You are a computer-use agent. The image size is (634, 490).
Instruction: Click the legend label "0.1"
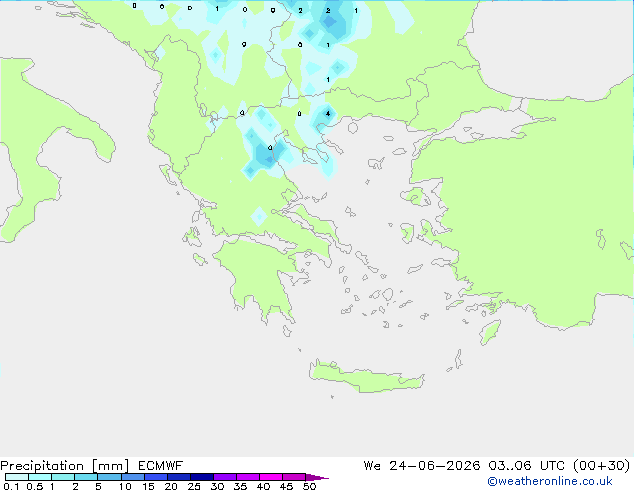click(11, 486)
